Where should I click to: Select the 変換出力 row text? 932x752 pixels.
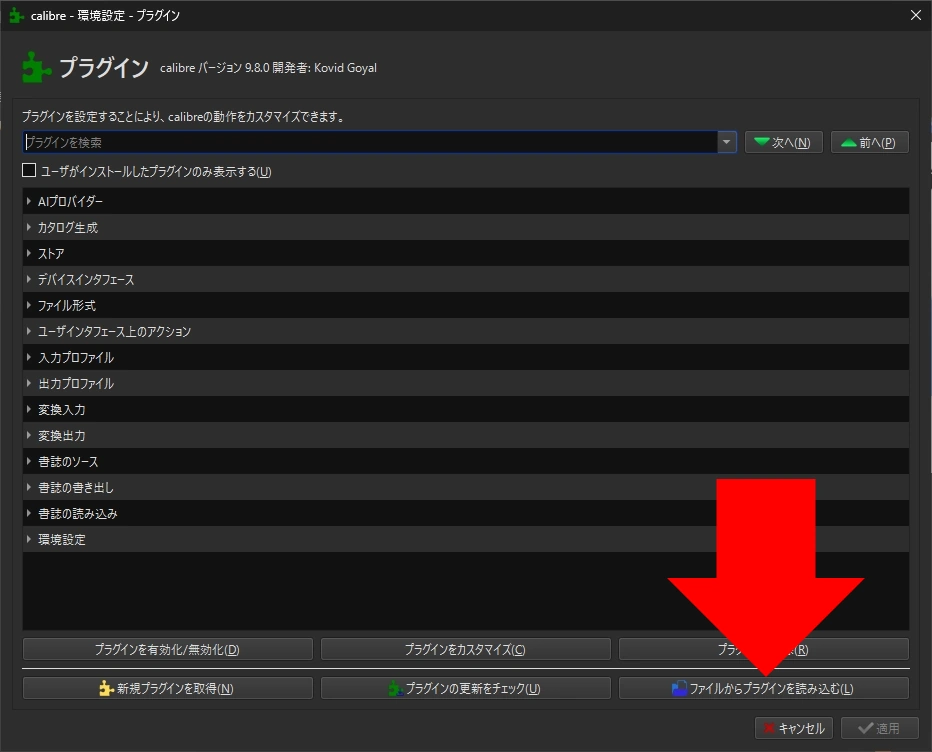(x=62, y=436)
